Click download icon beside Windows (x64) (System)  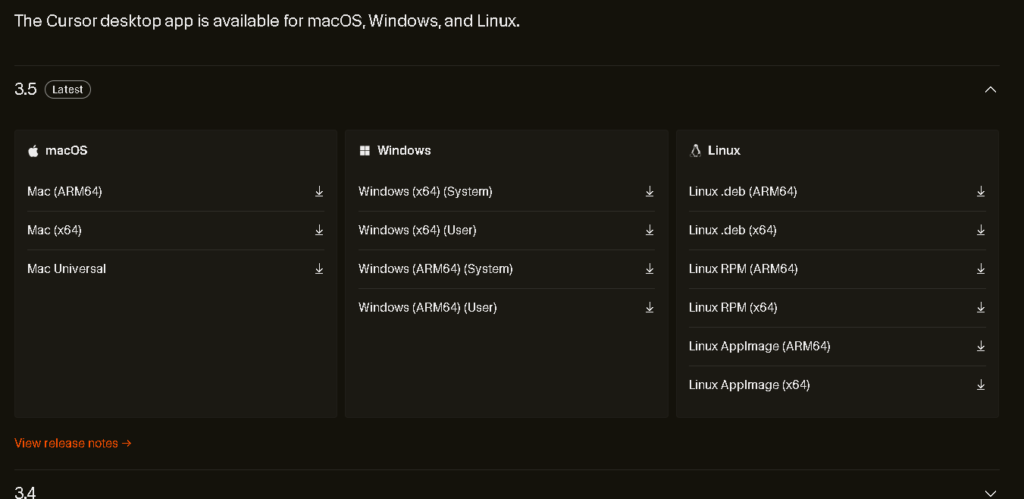tap(650, 191)
